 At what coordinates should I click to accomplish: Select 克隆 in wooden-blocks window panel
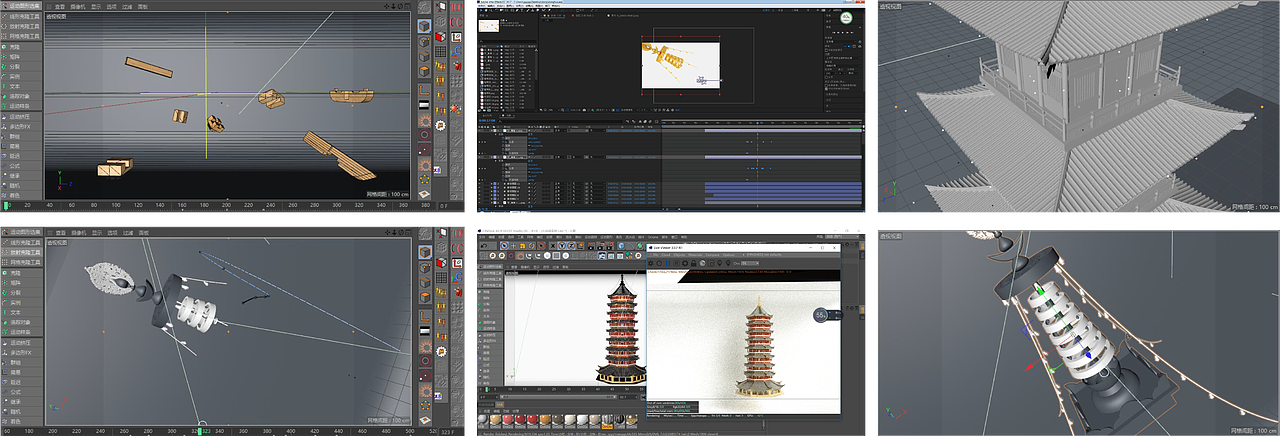(22, 47)
